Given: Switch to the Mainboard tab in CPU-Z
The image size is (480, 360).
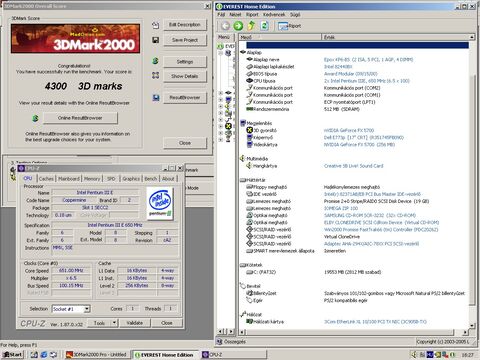Looking at the screenshot, I should [69, 179].
